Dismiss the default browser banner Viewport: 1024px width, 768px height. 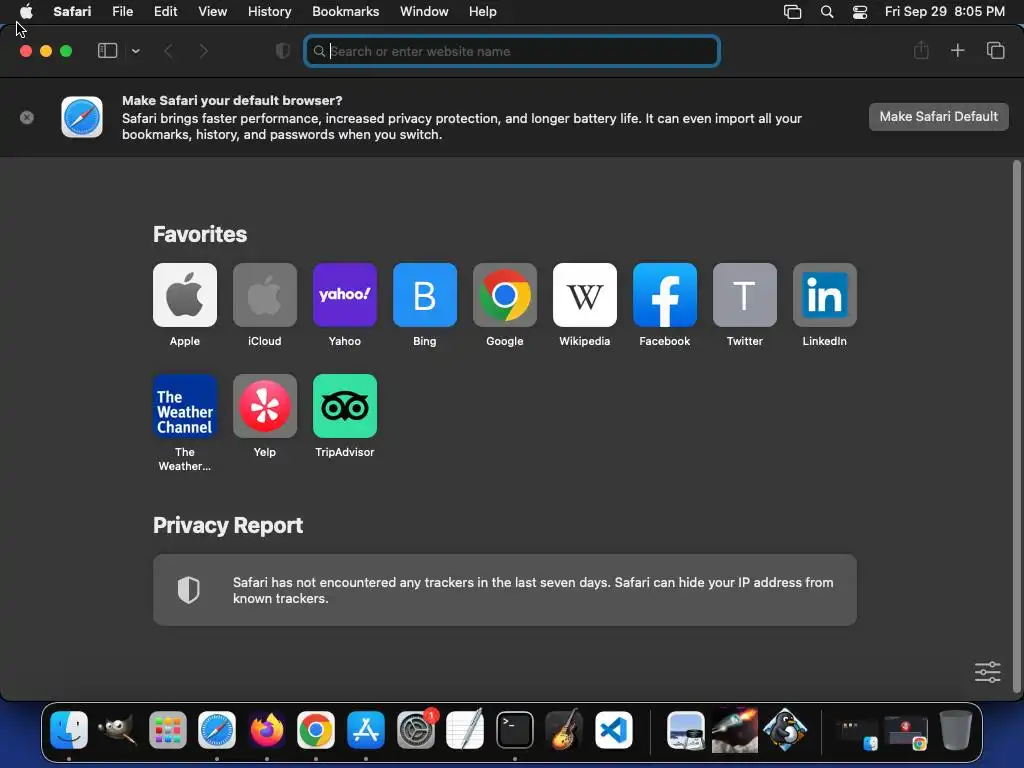point(27,118)
